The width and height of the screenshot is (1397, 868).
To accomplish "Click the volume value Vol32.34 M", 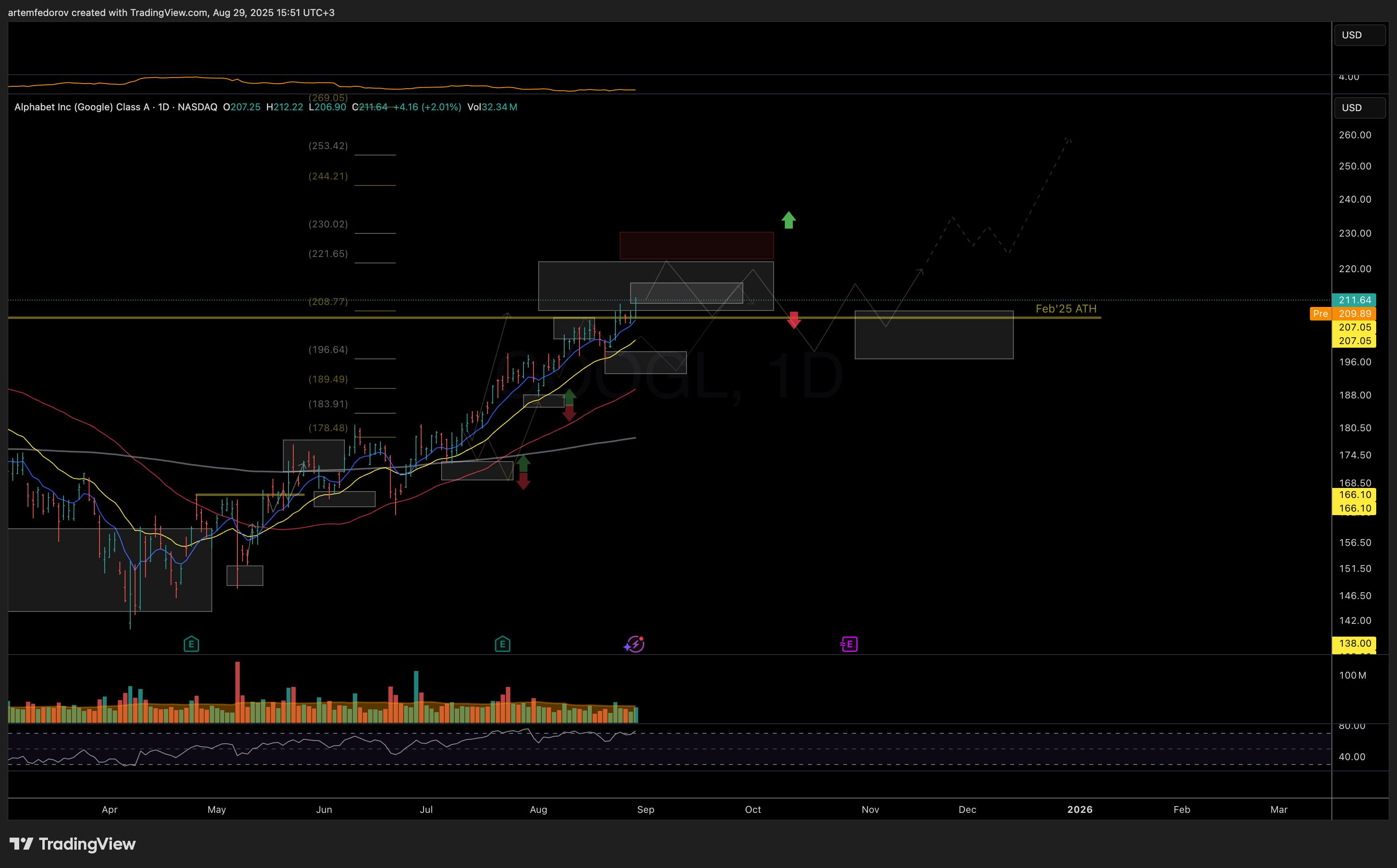I will click(492, 107).
